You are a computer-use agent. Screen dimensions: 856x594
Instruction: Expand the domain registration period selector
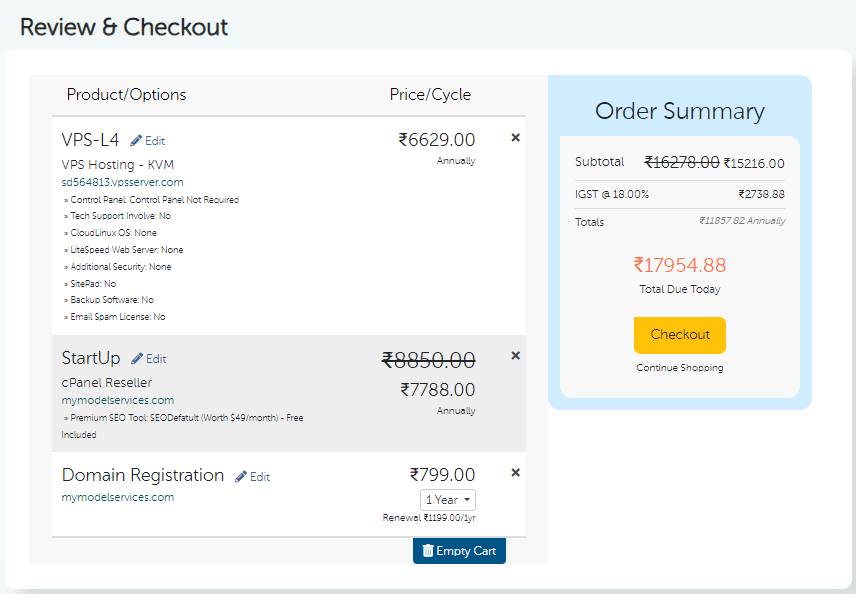pos(447,500)
